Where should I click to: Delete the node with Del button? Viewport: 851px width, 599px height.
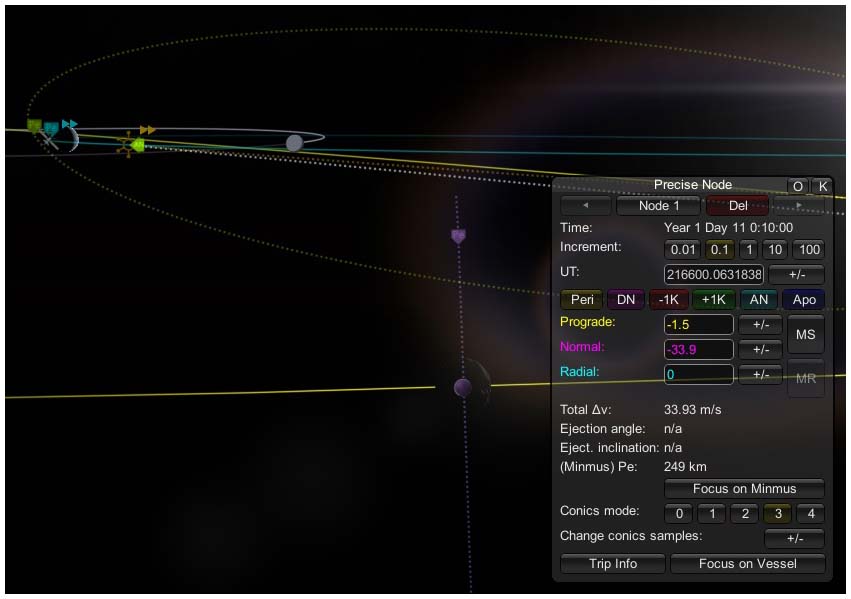738,206
